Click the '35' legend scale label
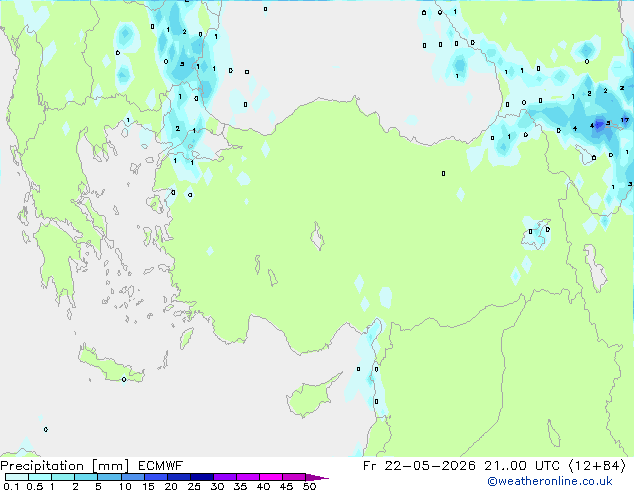Screen dimensions: 634x490 (240, 486)
